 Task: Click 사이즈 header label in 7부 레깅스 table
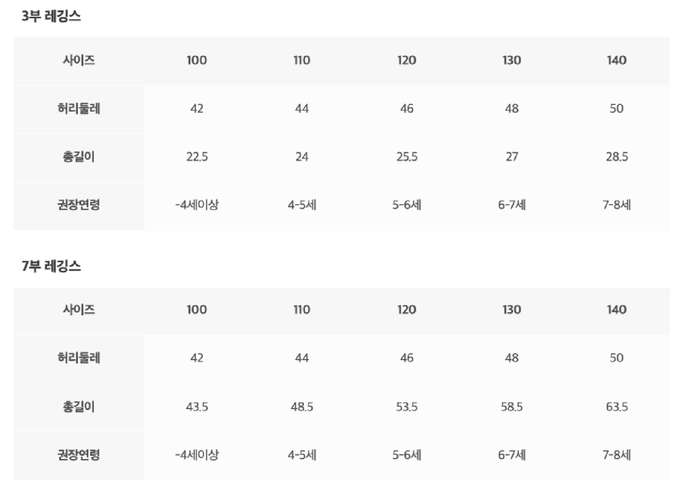[x=79, y=310]
